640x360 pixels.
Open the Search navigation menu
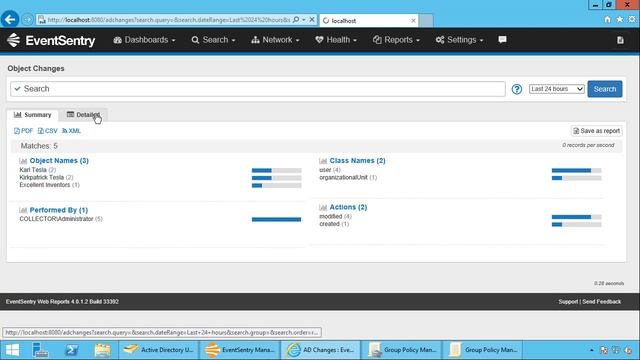[x=213, y=40]
